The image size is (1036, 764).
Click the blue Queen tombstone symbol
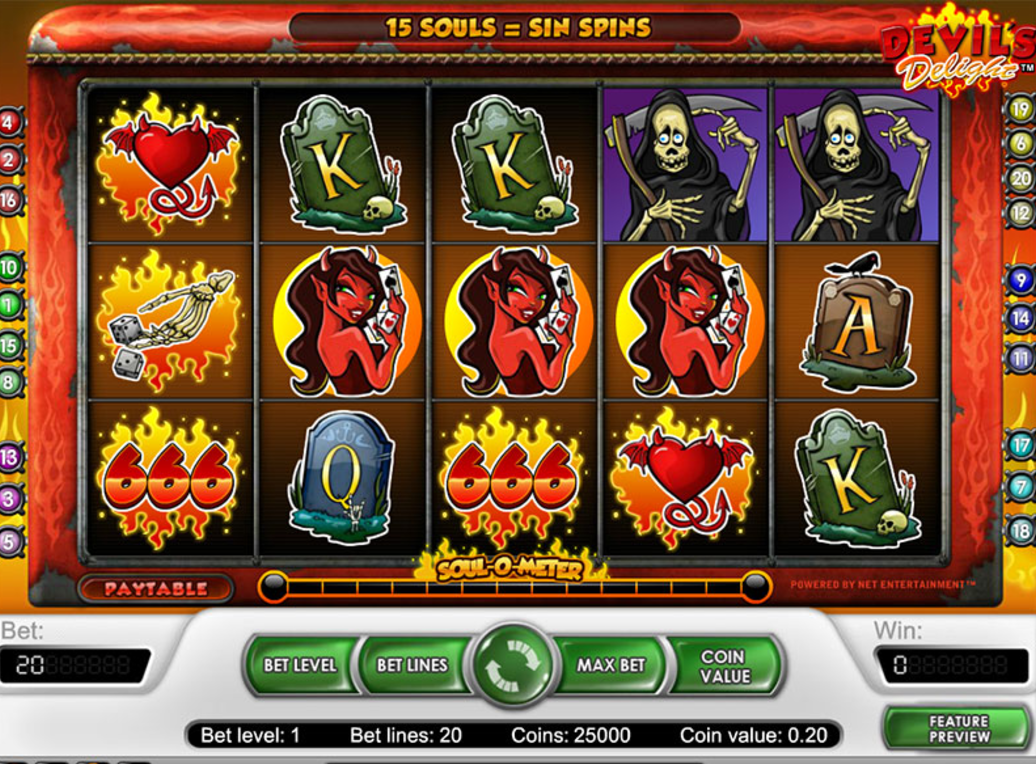click(342, 477)
